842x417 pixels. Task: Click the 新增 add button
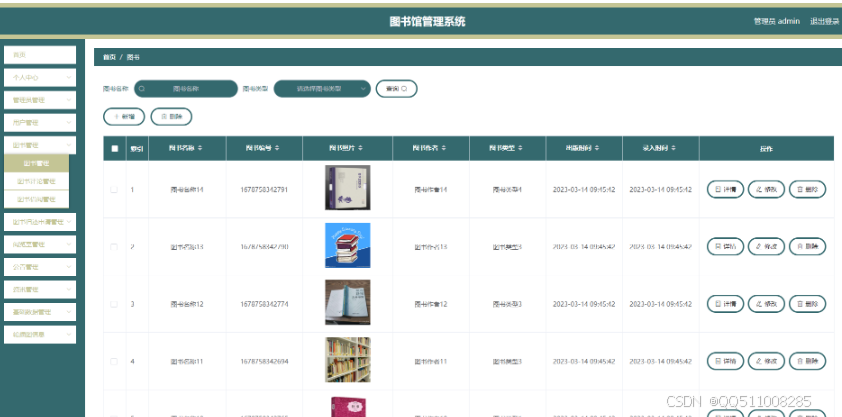point(124,116)
